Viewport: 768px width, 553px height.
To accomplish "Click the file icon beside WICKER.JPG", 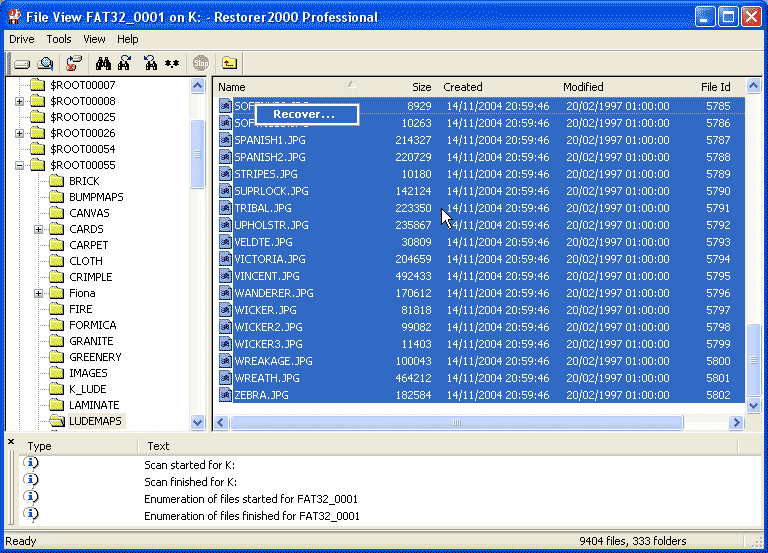I will (225, 310).
